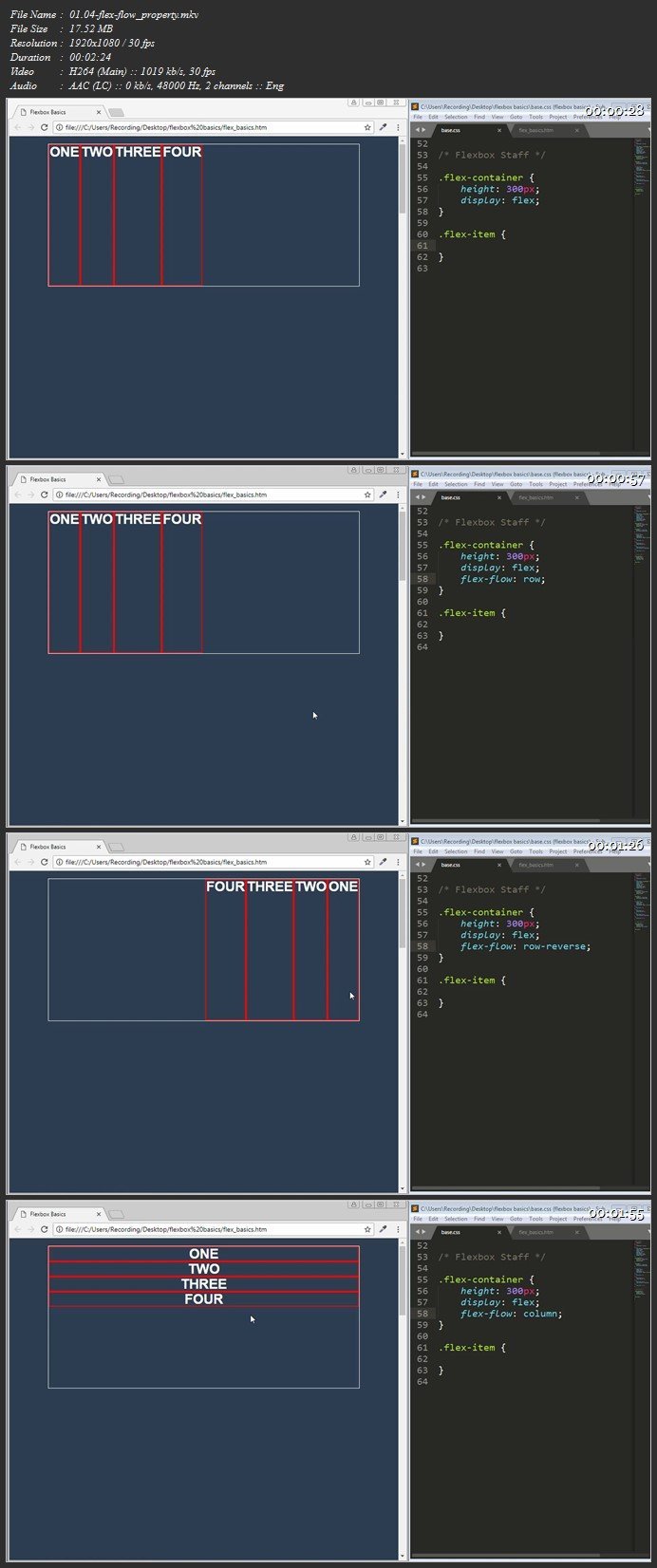The image size is (657, 1568).
Task: Open Chrome menu dots in 00:00:57 frame
Action: tap(397, 495)
